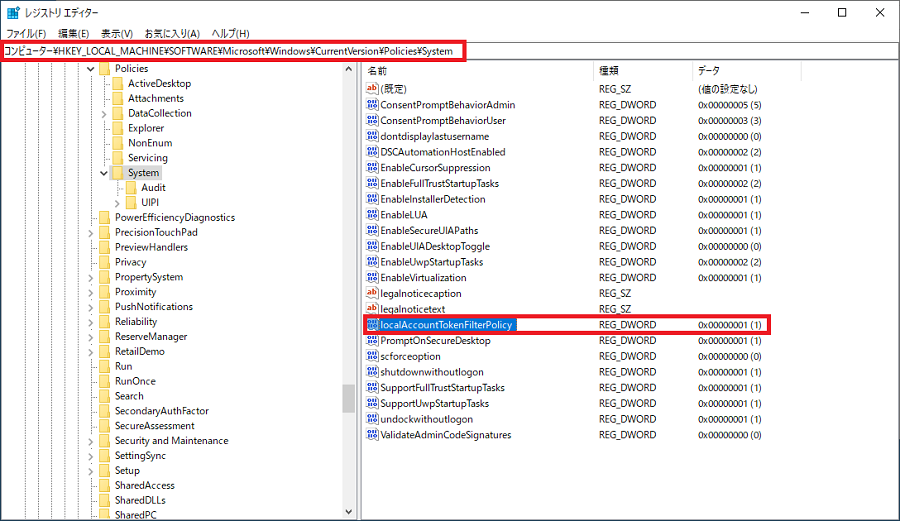
Task: Select the SharedDLLs key in the tree
Action: 140,500
